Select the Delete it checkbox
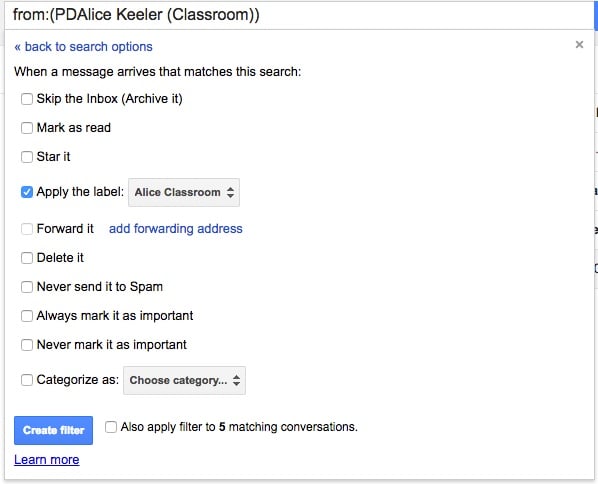This screenshot has height=484, width=598. point(27,258)
